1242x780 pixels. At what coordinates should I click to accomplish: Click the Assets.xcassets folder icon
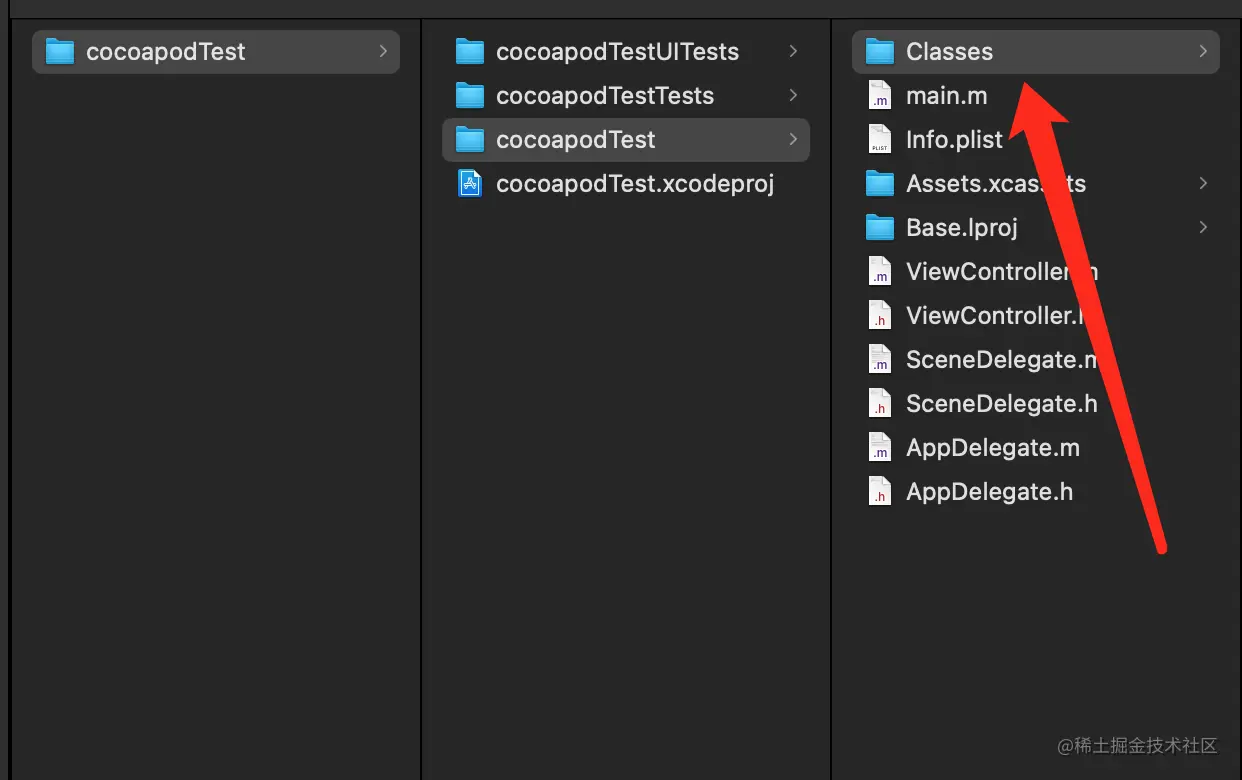point(879,184)
